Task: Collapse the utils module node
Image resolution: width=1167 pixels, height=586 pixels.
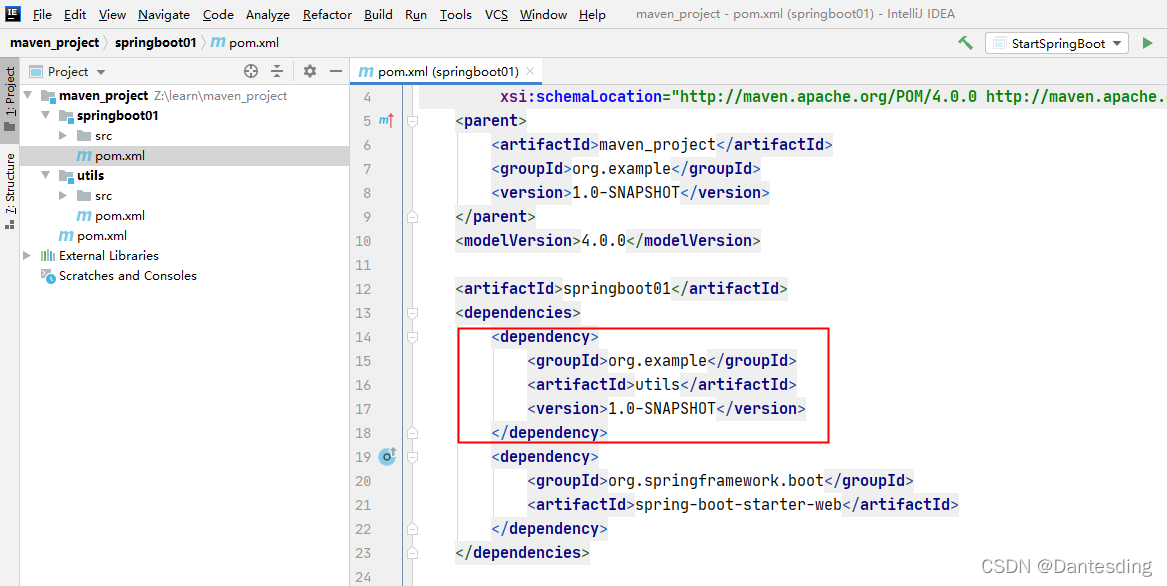Action: (46, 176)
